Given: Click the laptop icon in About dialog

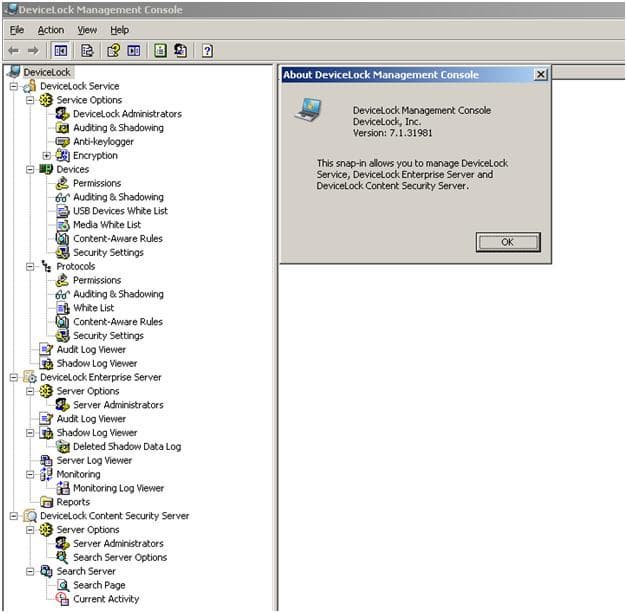Looking at the screenshot, I should pyautogui.click(x=308, y=109).
